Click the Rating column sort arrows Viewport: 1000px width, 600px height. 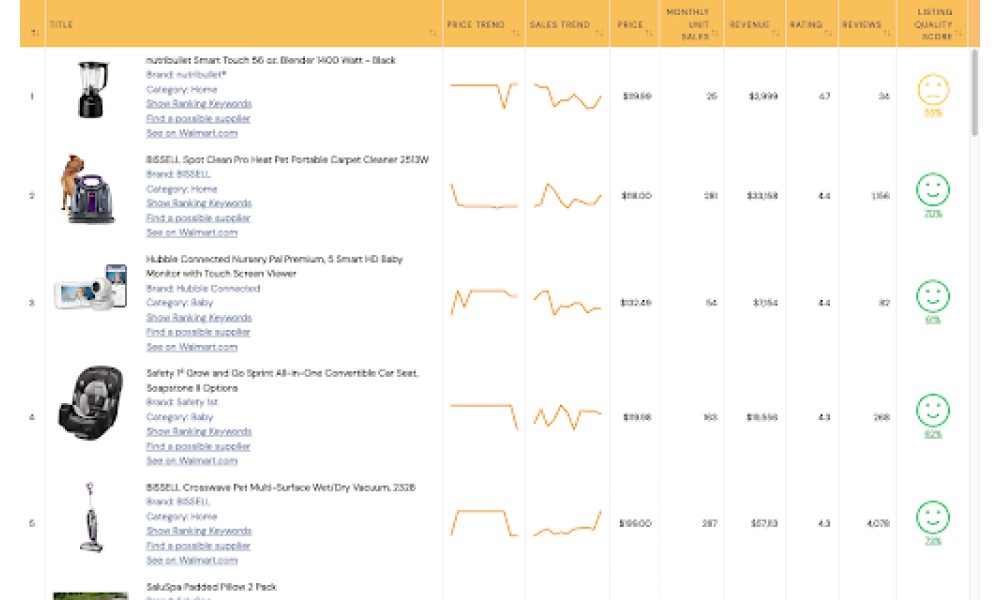(x=828, y=33)
